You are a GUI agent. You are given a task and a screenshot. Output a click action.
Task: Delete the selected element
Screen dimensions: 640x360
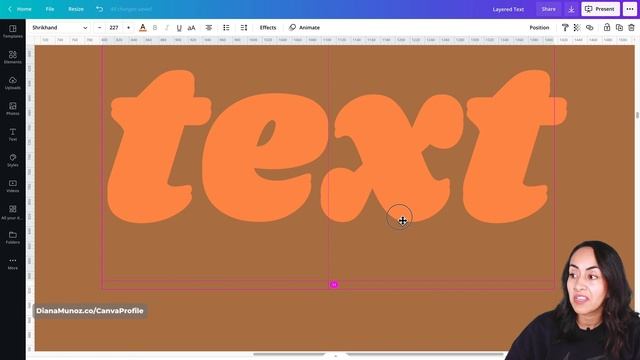pyautogui.click(x=631, y=28)
